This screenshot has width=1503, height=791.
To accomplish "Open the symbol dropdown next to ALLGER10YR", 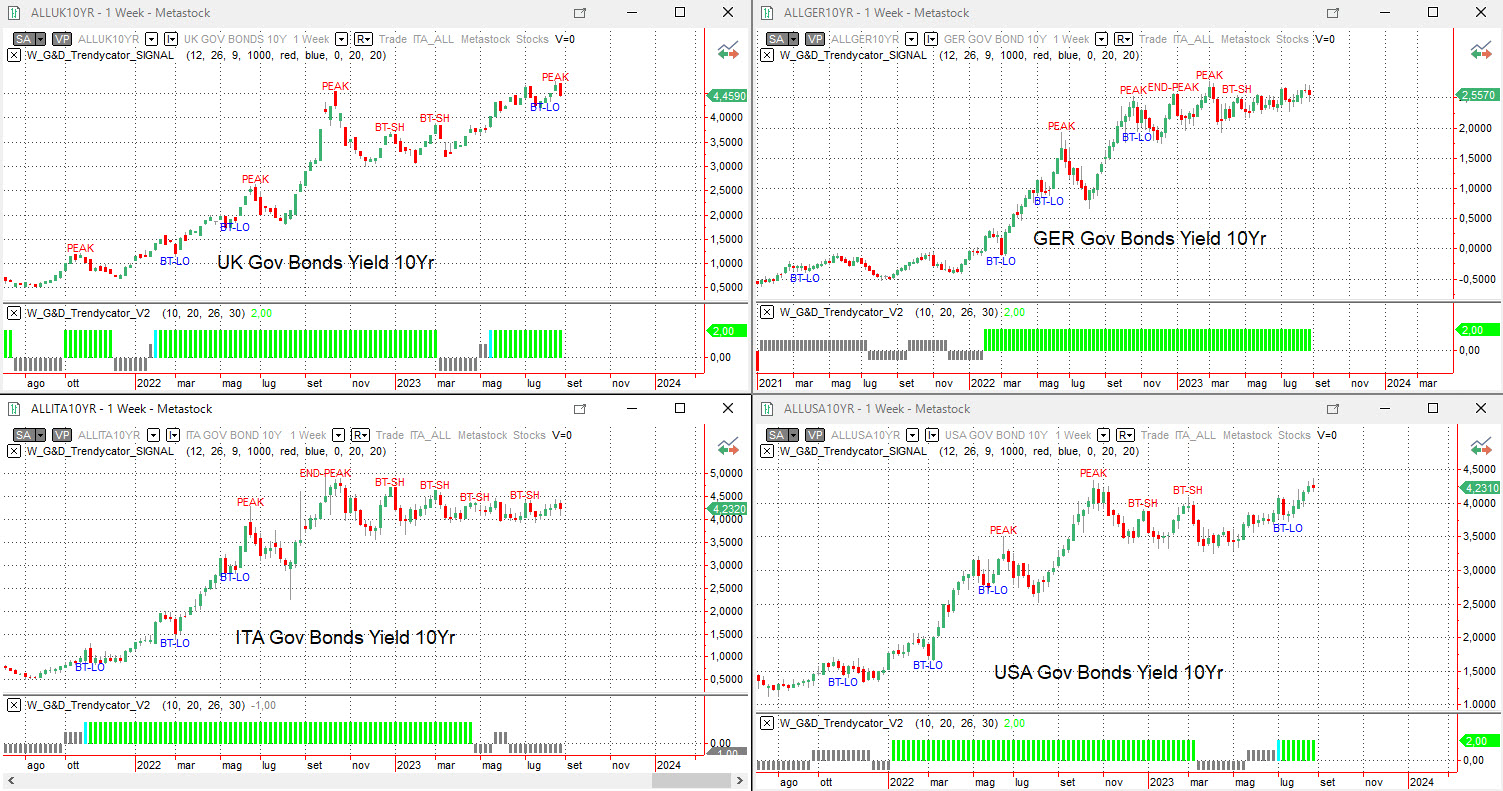I will tap(912, 39).
